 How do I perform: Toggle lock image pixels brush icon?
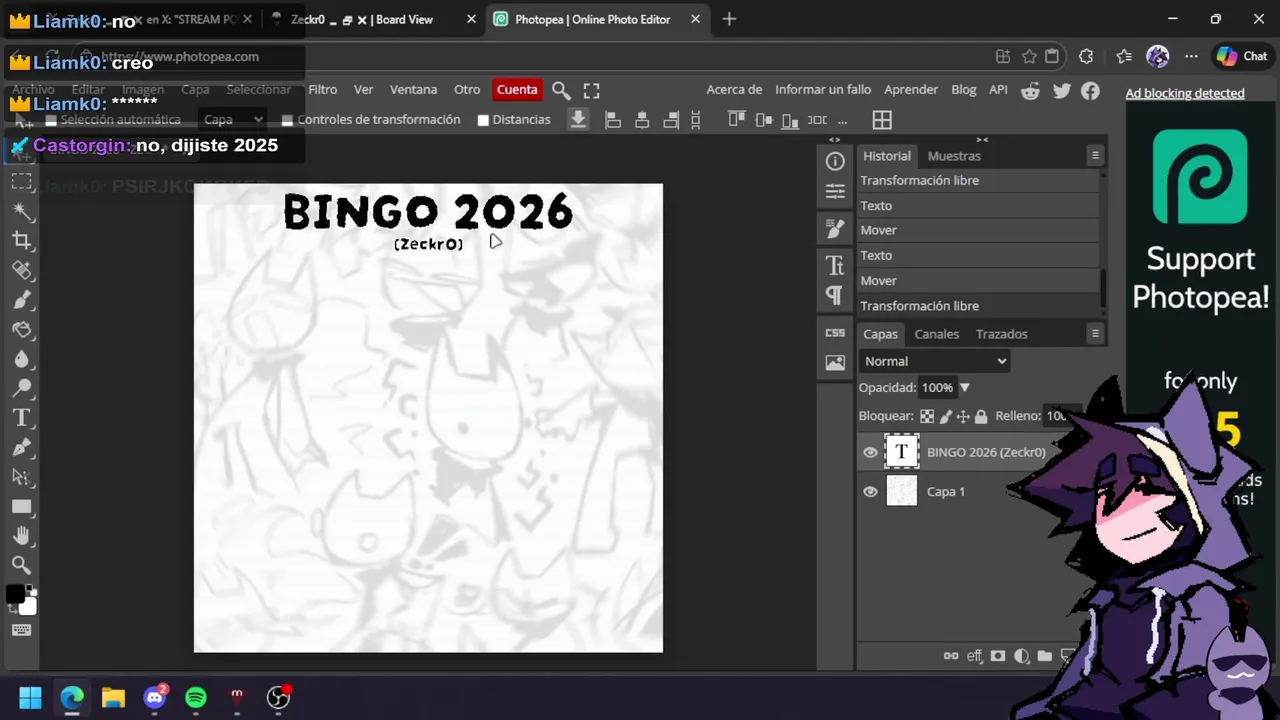pos(945,416)
